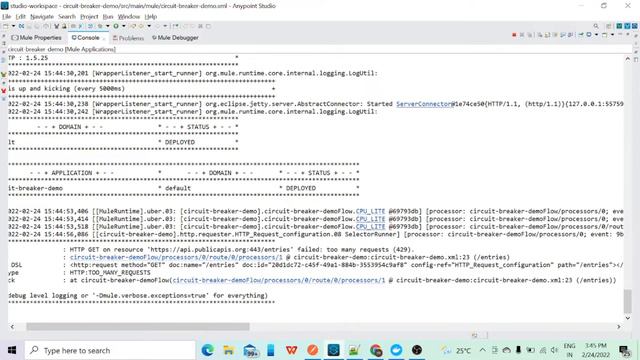Image resolution: width=640 pixels, height=360 pixels.
Task: Open the Navigate menu
Action: pyautogui.click(x=42, y=17)
